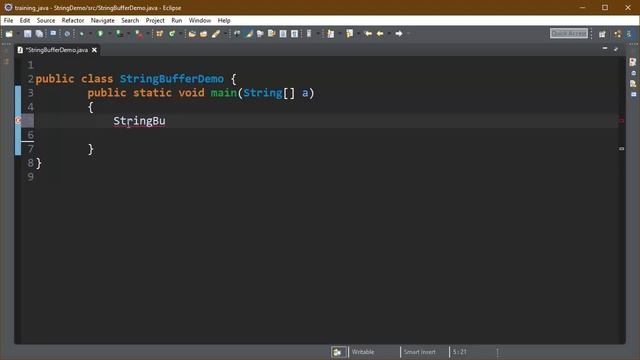Open the Source menu
Screen dimensions: 640x360
[46, 20]
